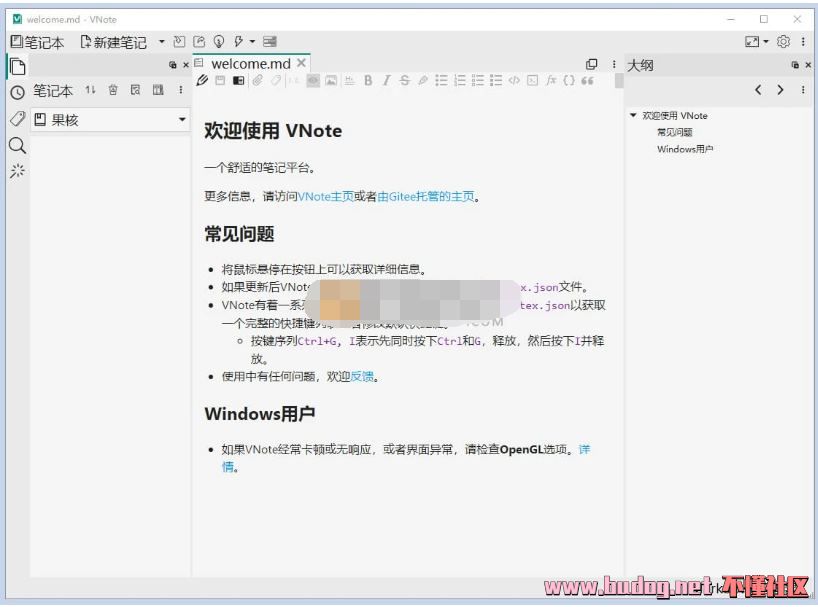
Task: Expand the 新建笔记 dropdown arrow
Action: pyautogui.click(x=162, y=42)
